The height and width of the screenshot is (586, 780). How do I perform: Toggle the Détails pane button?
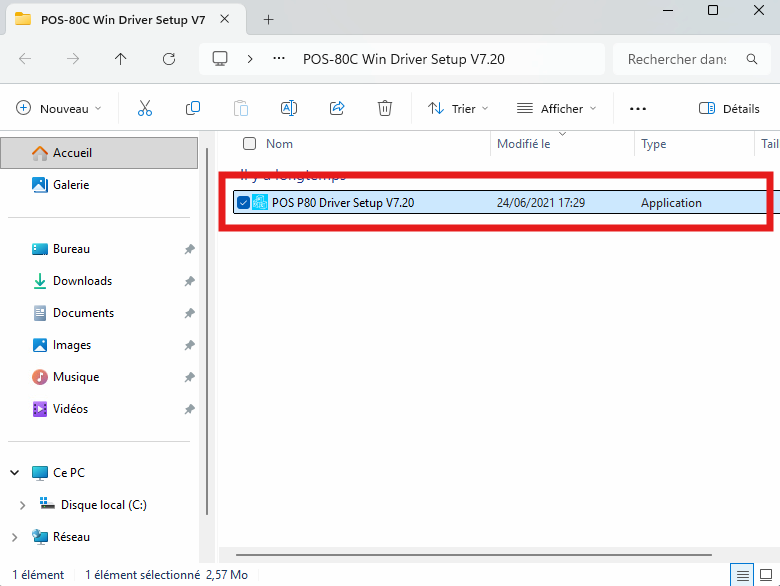729,108
